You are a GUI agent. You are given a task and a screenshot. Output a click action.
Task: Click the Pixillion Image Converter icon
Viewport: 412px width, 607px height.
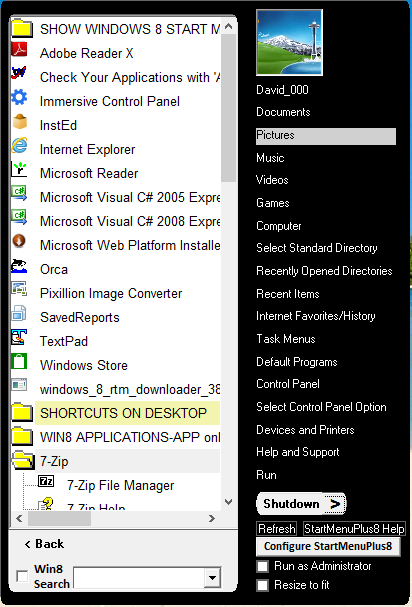[x=19, y=290]
